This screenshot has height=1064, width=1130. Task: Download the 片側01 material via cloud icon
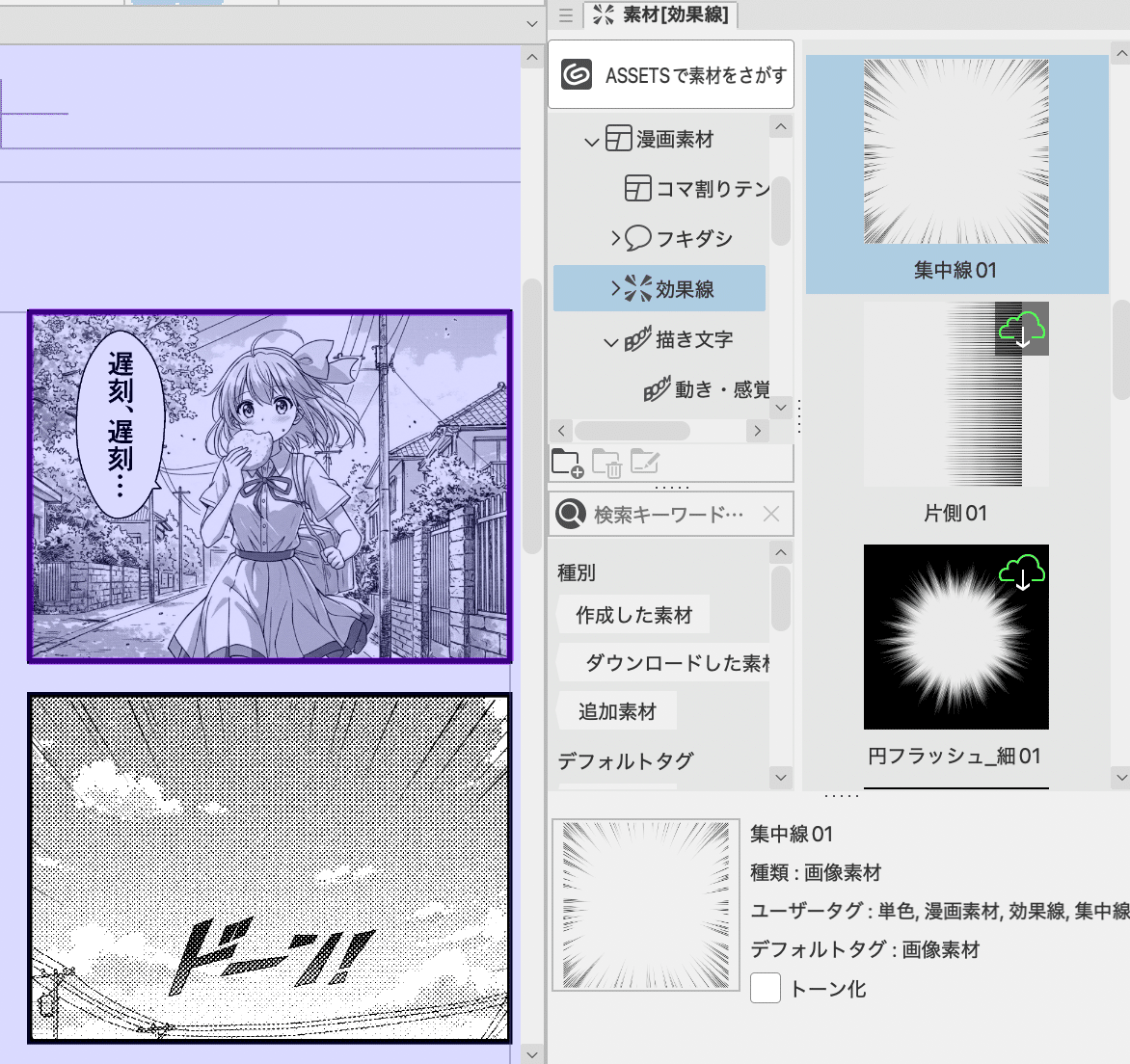[1021, 329]
